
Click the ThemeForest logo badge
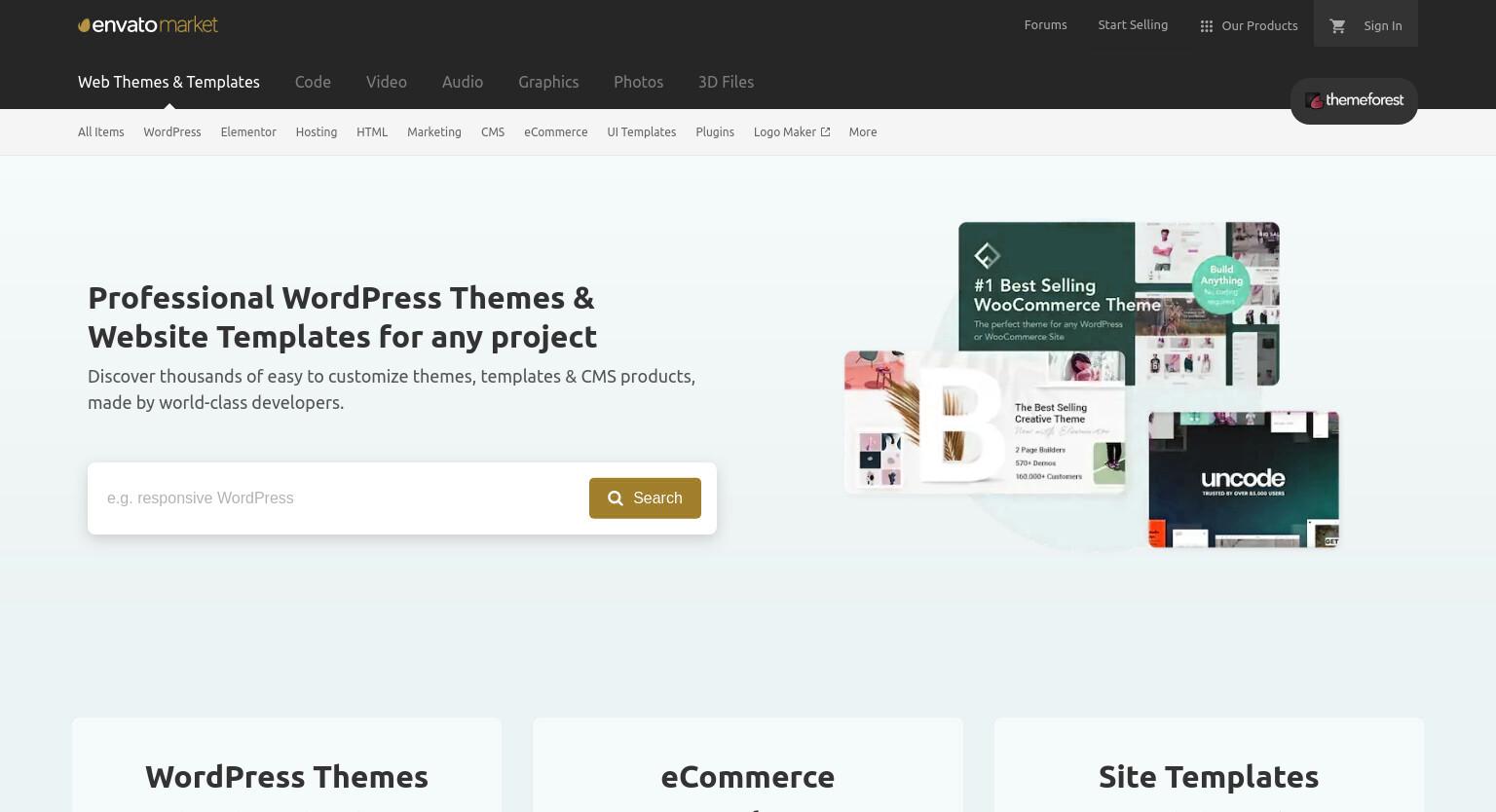click(x=1354, y=100)
